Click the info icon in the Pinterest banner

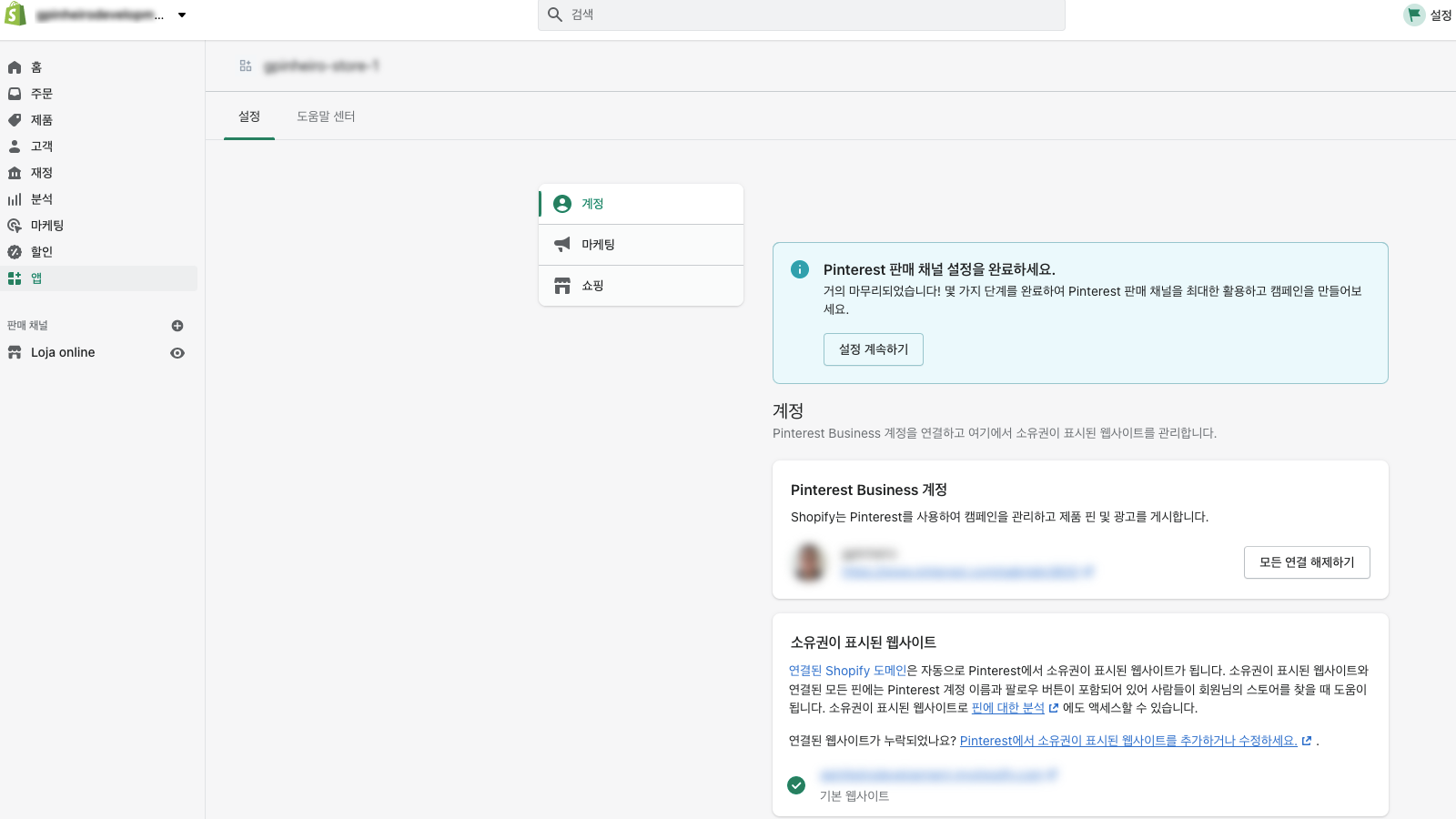(800, 269)
